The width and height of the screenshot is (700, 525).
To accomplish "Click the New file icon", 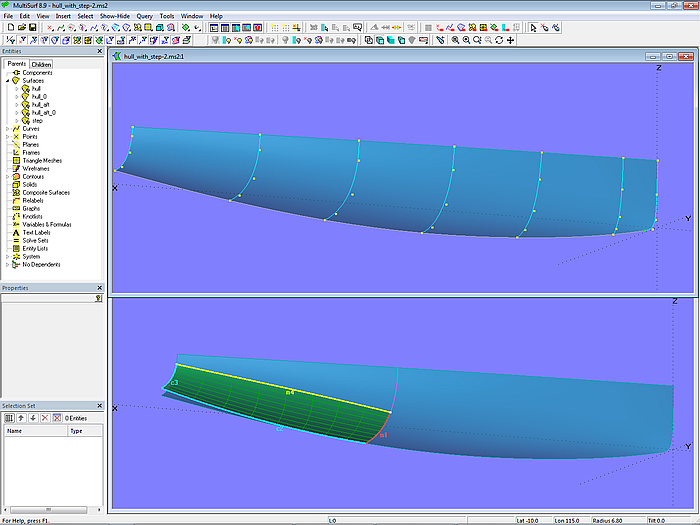I will coord(9,28).
